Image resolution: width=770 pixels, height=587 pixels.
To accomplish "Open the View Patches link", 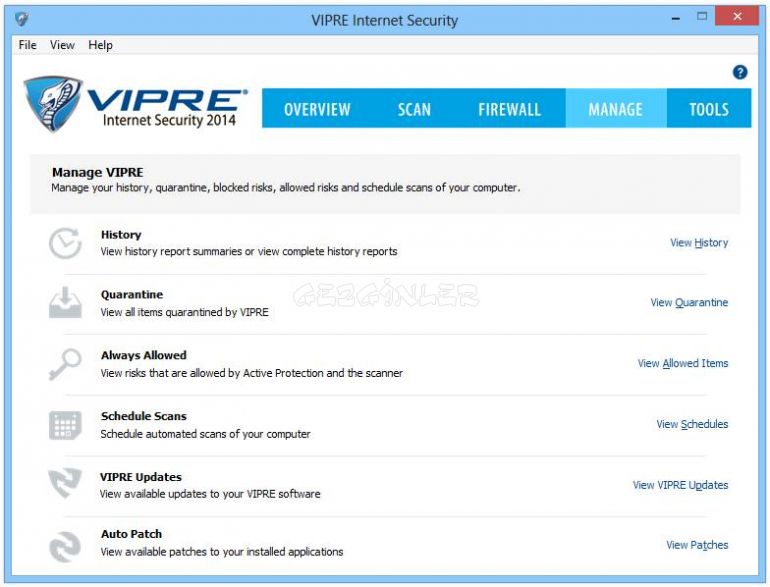I will 697,545.
